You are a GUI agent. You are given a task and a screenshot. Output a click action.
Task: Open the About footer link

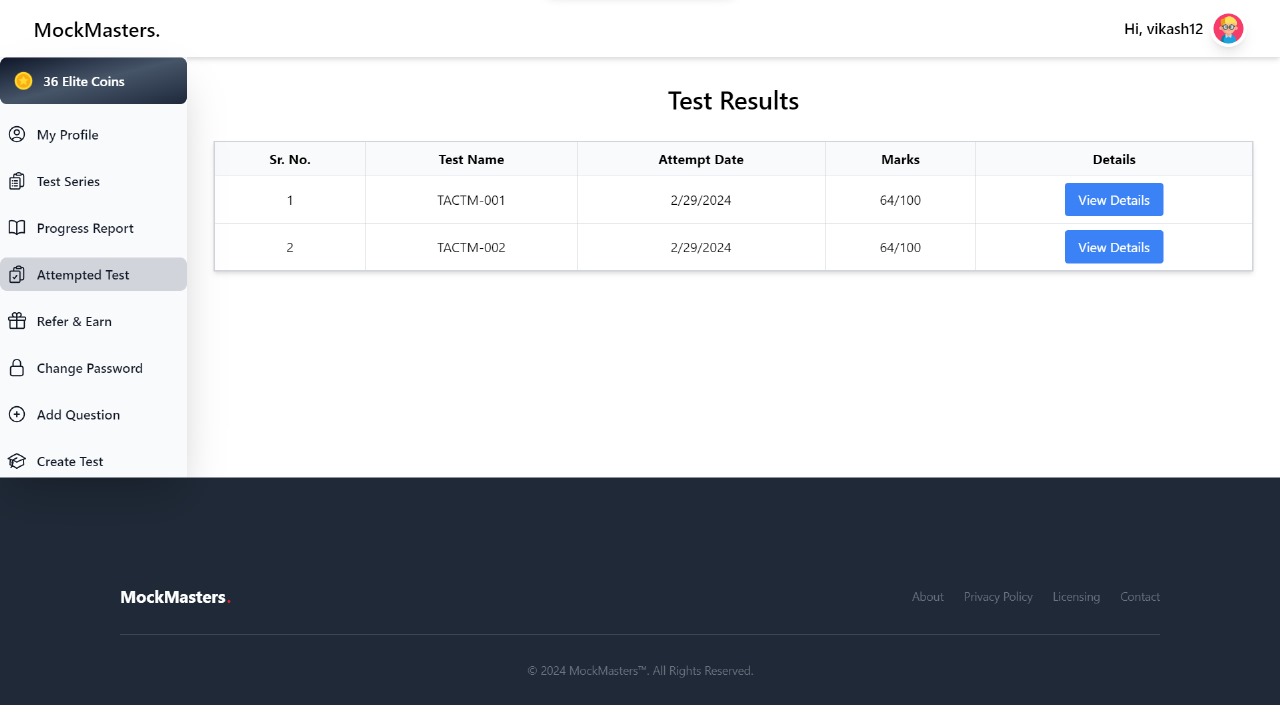point(927,597)
